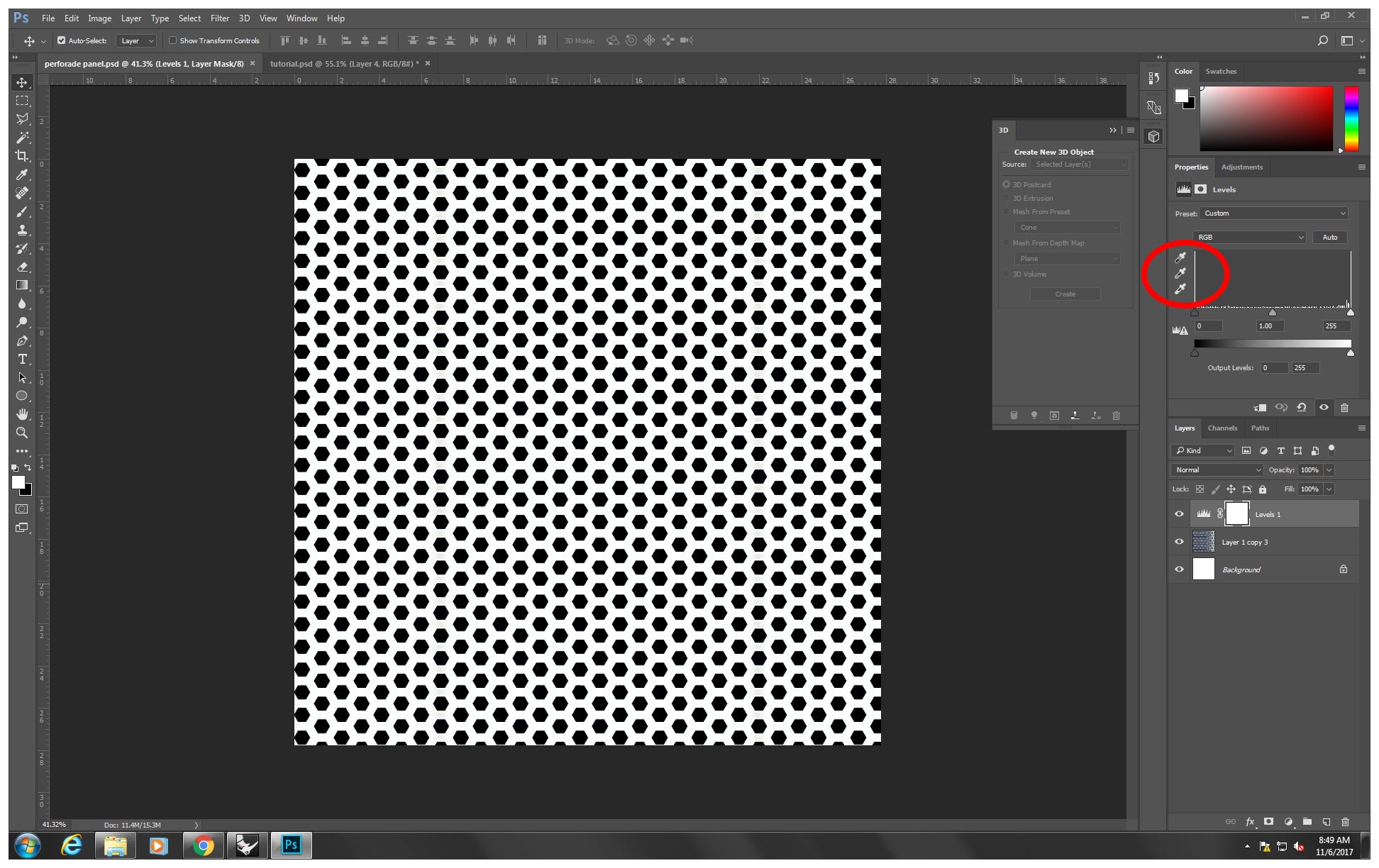1379x868 pixels.
Task: Switch to the Channels tab
Action: 1222,428
